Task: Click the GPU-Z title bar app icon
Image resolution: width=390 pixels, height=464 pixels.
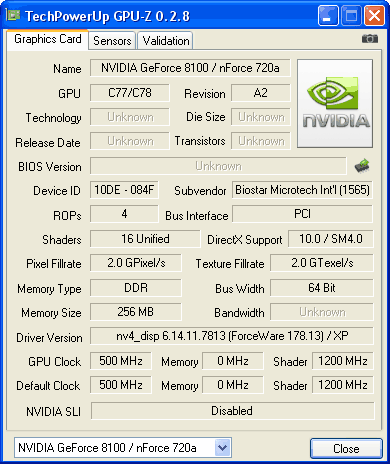Action: click(x=14, y=15)
